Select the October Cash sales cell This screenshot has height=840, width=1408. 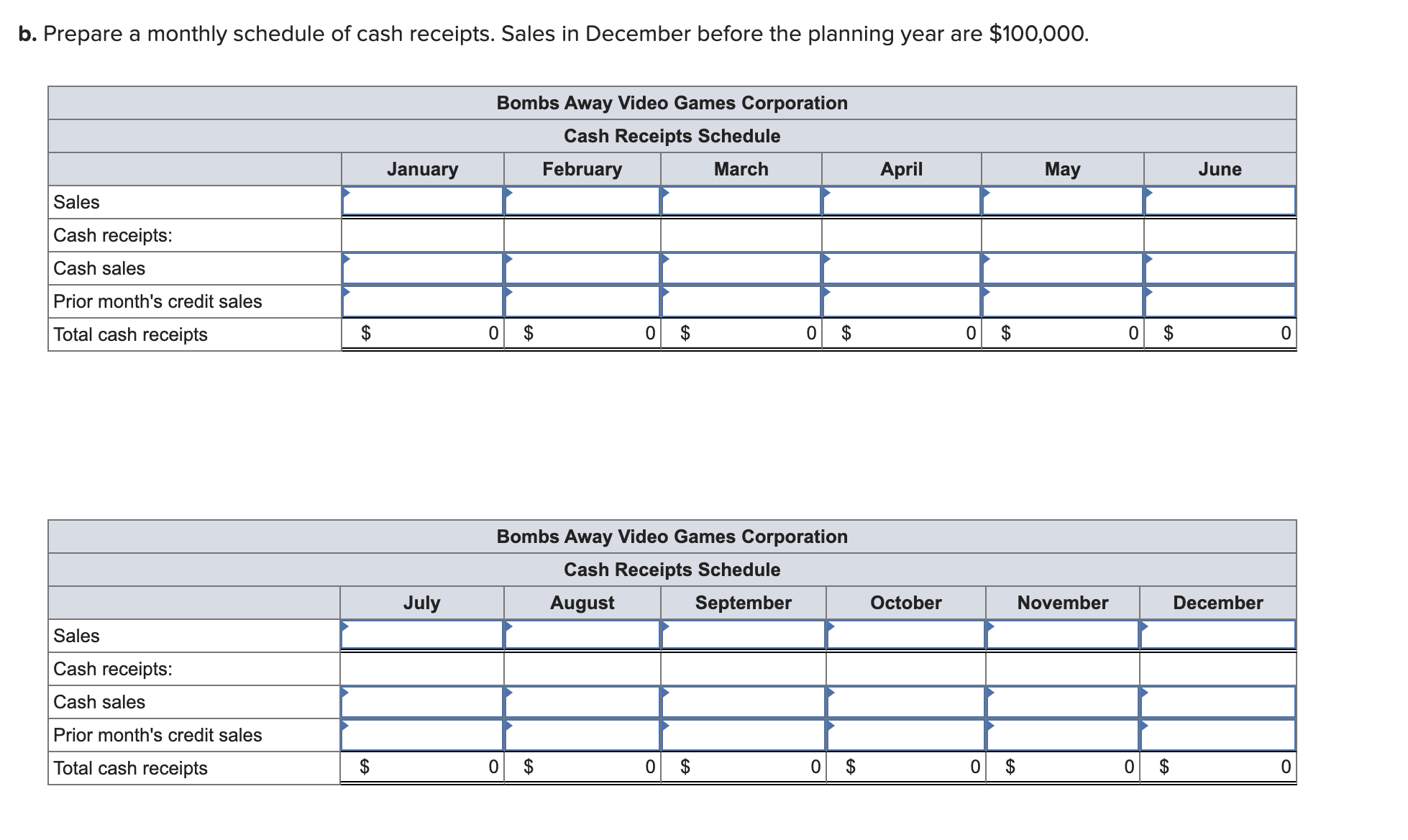pos(906,702)
